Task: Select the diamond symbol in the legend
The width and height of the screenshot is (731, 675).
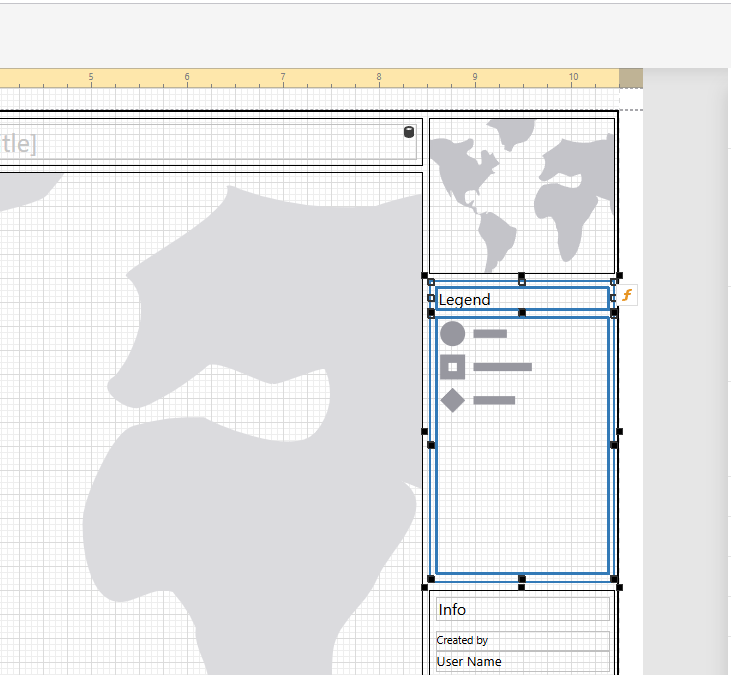Action: (452, 400)
